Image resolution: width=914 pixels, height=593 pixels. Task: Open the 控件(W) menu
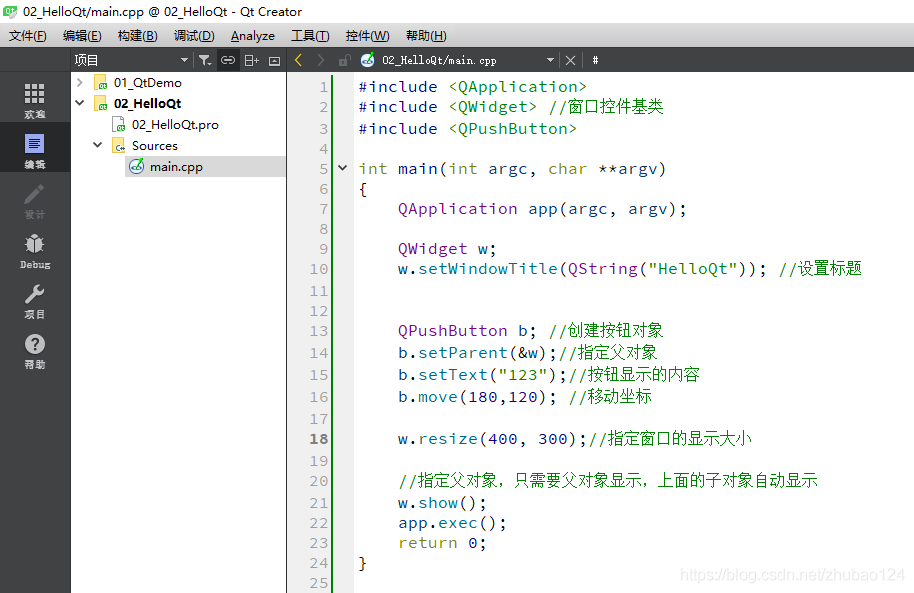coord(367,36)
